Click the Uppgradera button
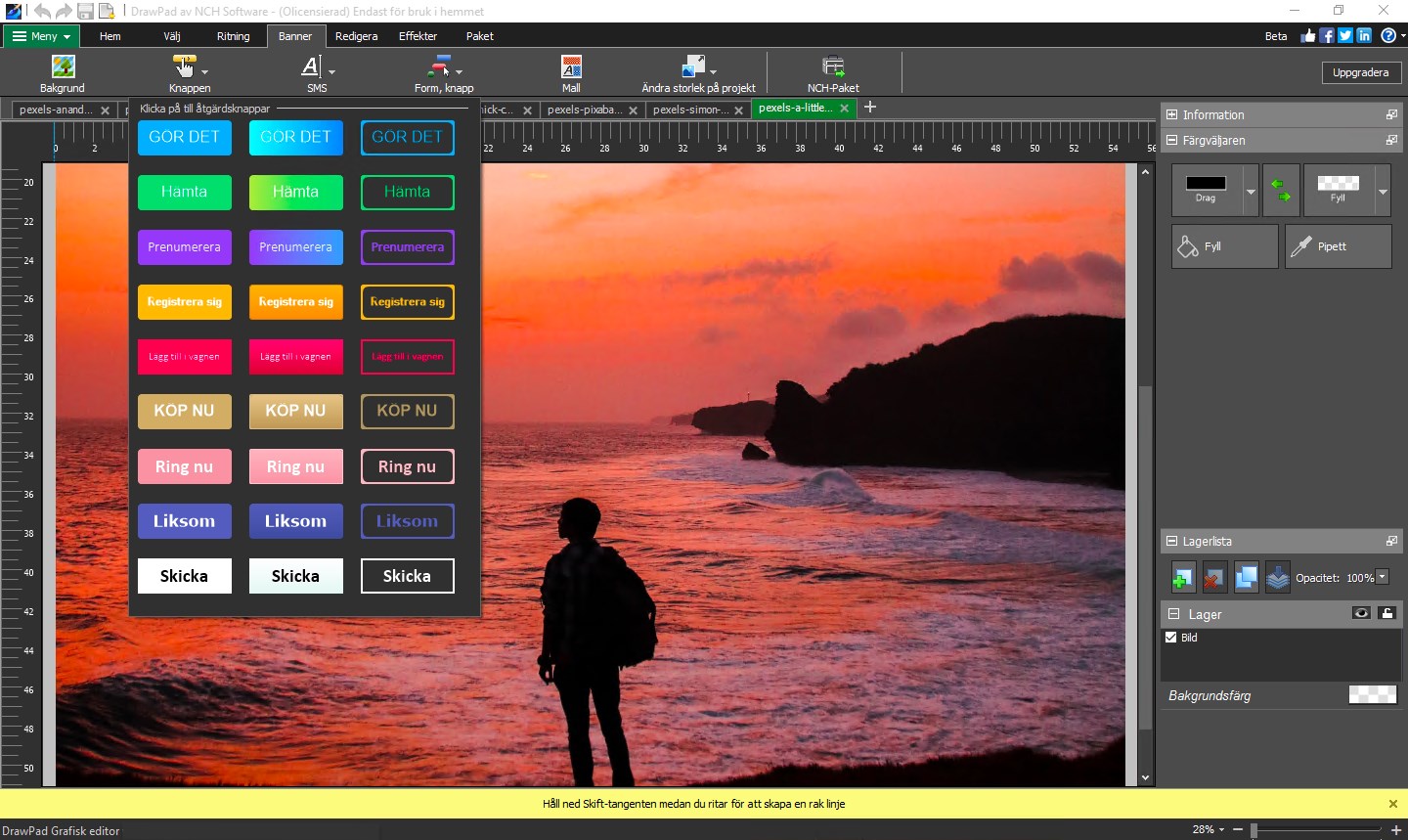The height and width of the screenshot is (840, 1408). 1360,72
